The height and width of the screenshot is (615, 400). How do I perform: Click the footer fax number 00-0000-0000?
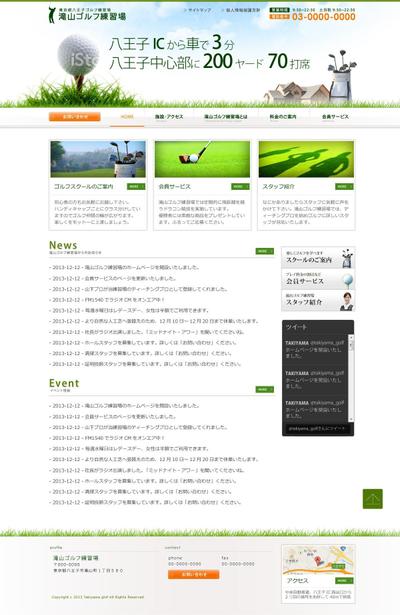coord(238,564)
